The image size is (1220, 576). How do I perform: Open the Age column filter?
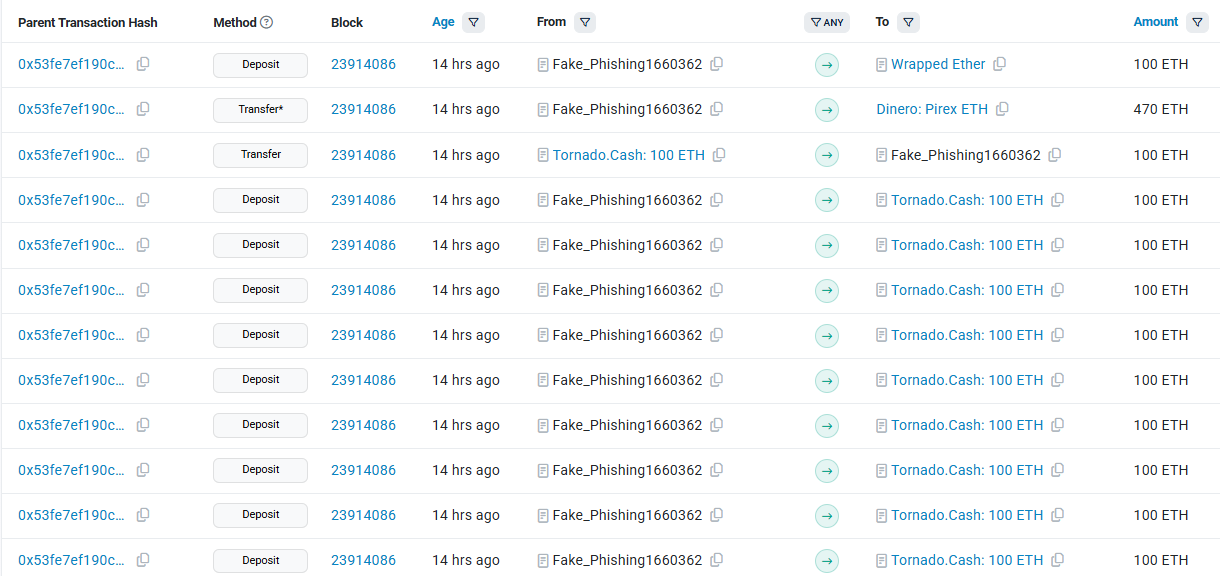click(474, 22)
